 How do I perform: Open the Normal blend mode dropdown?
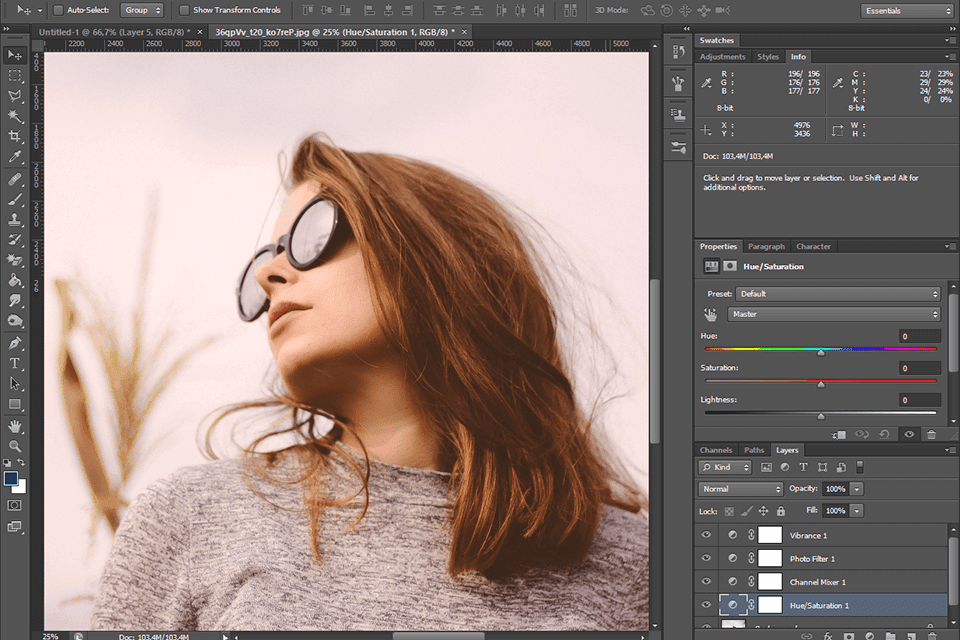click(x=740, y=489)
